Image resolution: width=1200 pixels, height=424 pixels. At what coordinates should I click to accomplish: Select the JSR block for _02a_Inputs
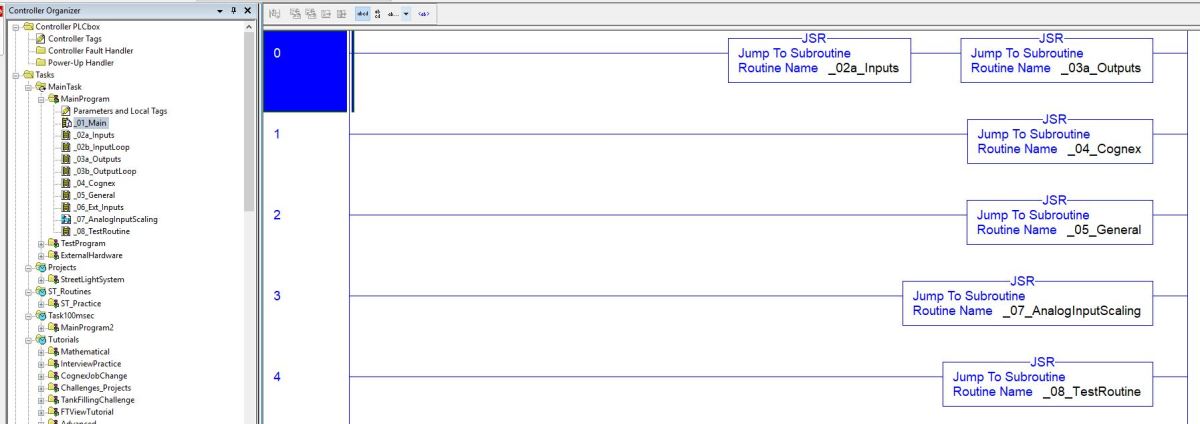820,59
